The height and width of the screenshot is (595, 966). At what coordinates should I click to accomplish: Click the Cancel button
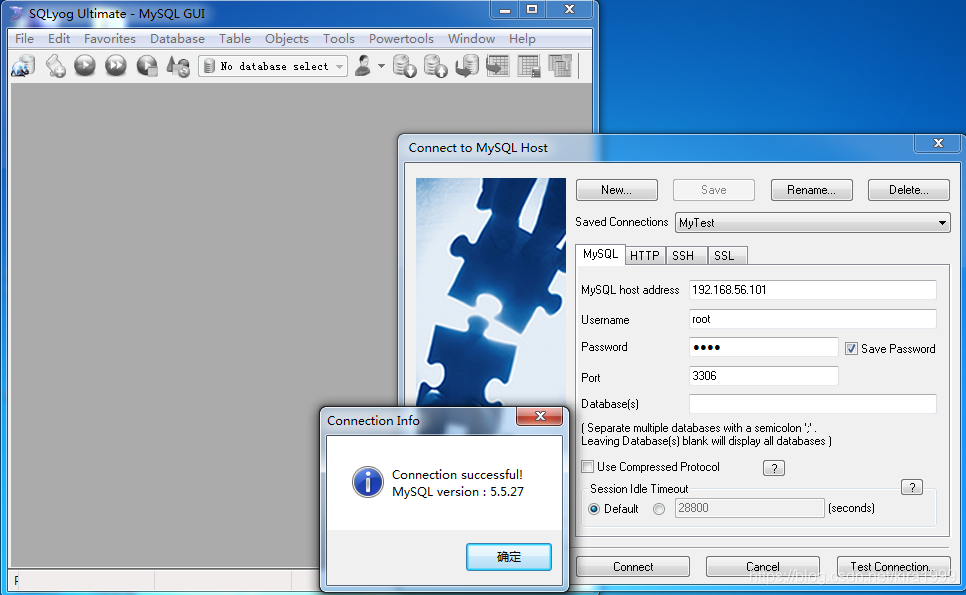coord(763,567)
